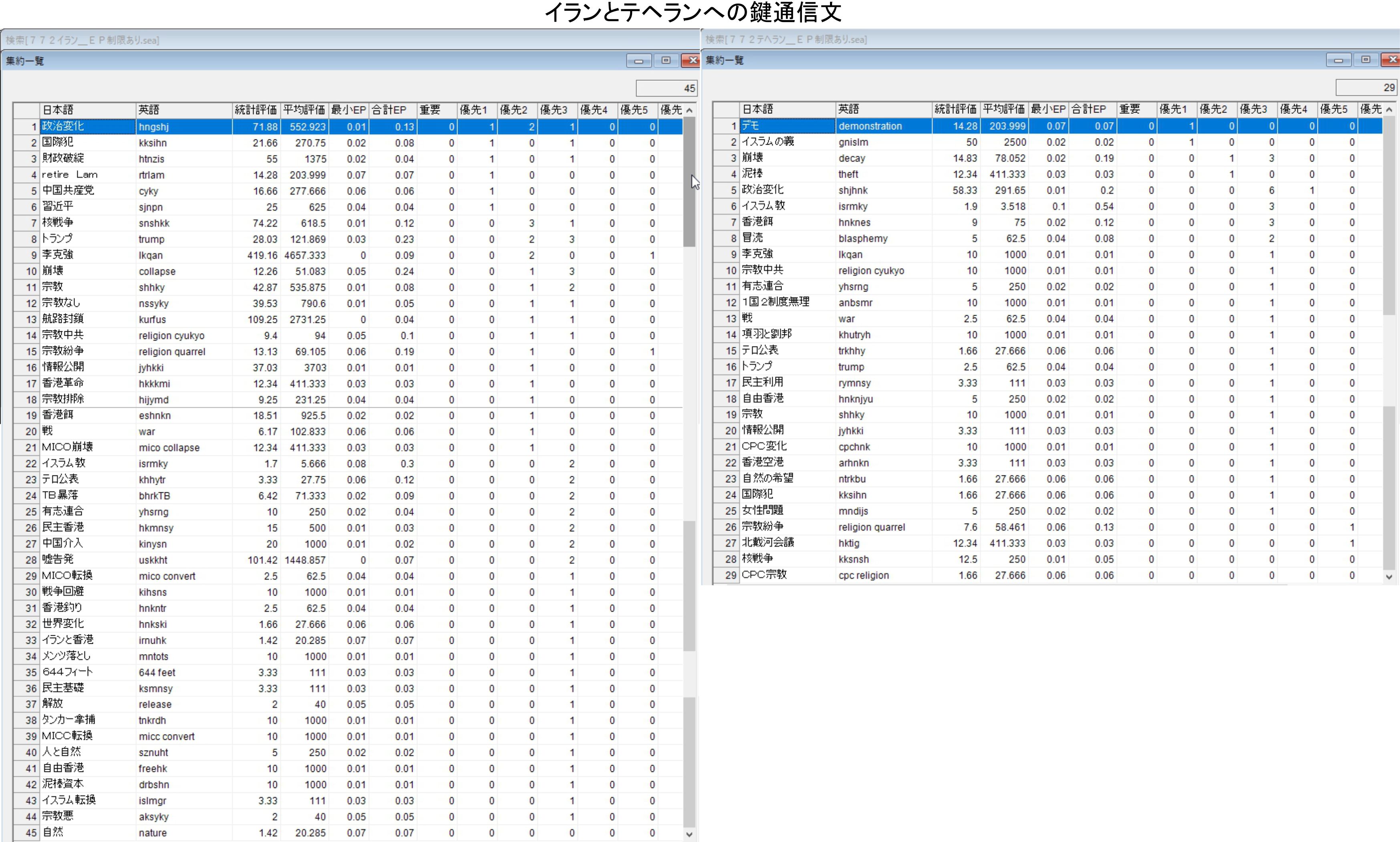Image resolution: width=1400 pixels, height=842 pixels.
Task: Click 英語 column header in right table
Action: point(882,109)
